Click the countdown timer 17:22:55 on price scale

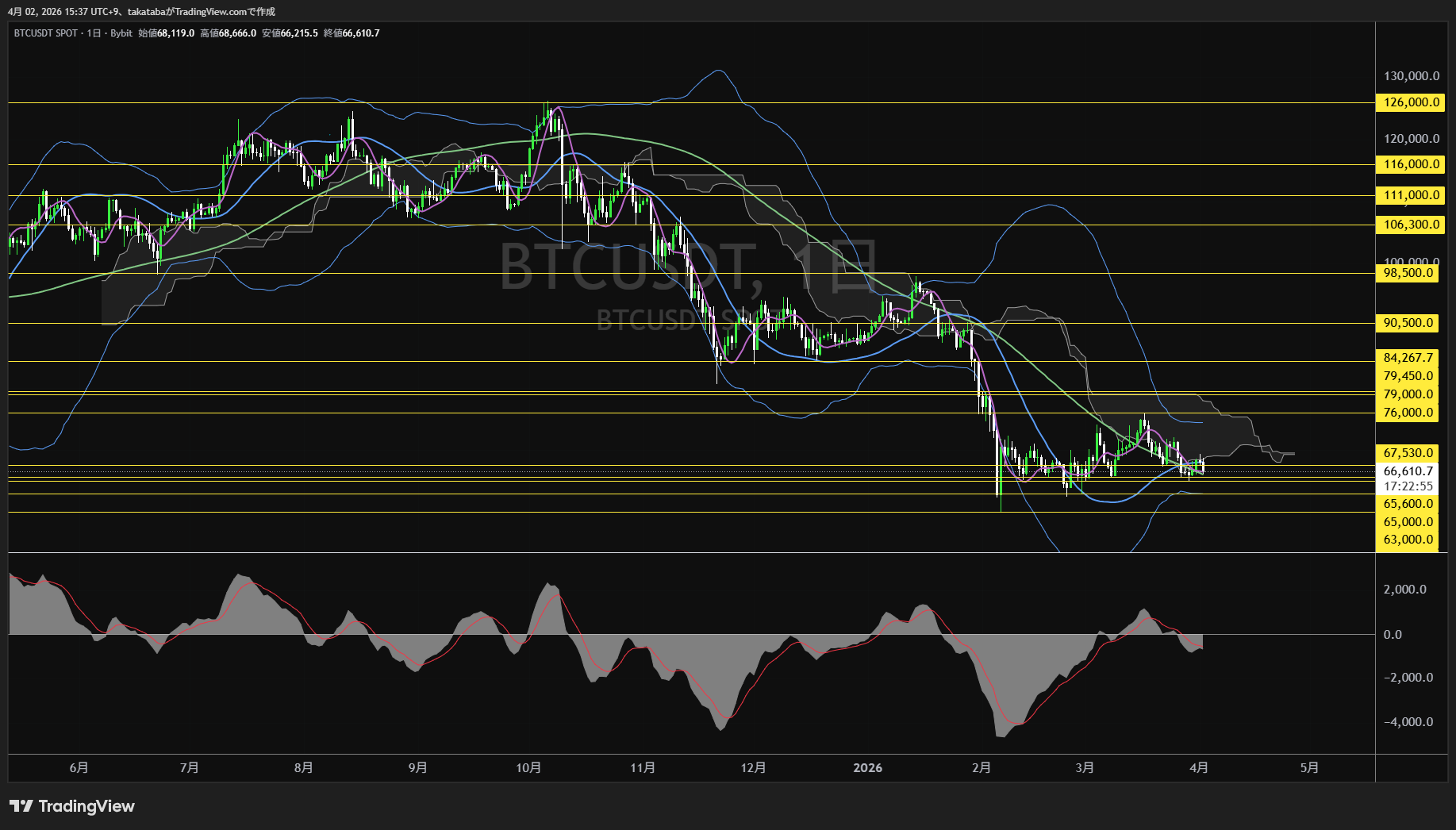tap(1408, 486)
